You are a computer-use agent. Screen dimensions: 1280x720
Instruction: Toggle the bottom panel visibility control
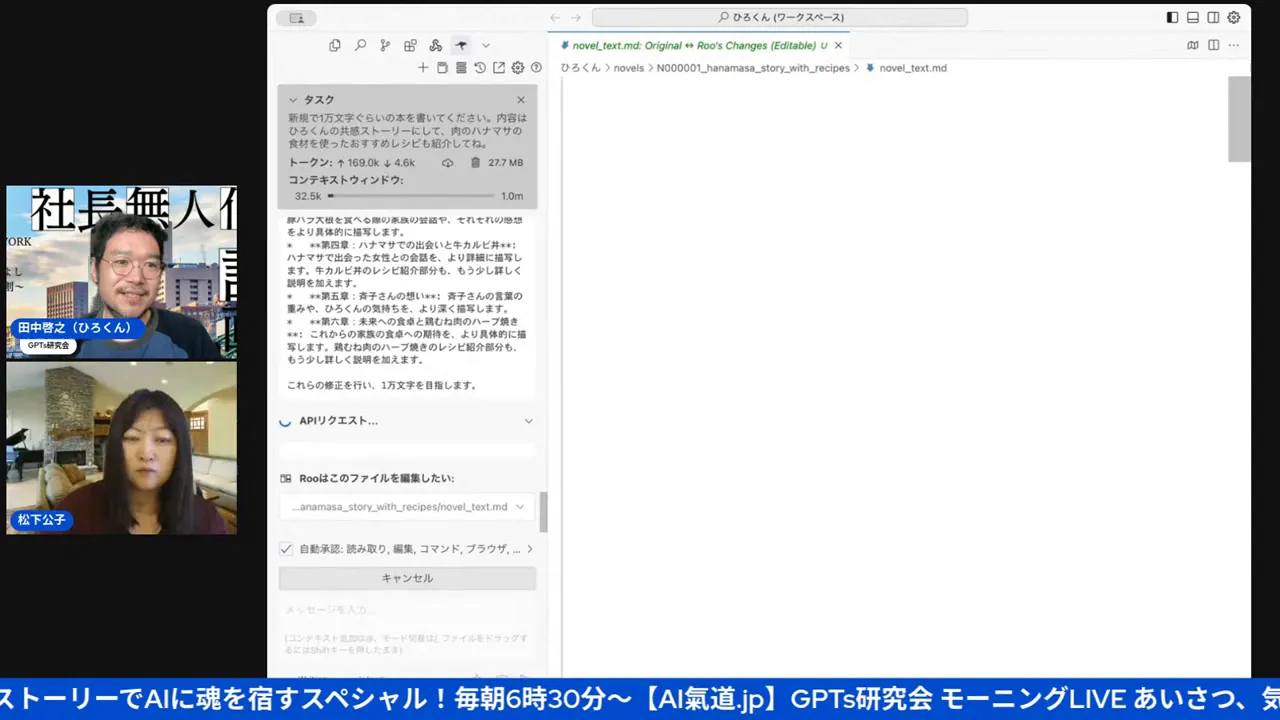point(1192,17)
